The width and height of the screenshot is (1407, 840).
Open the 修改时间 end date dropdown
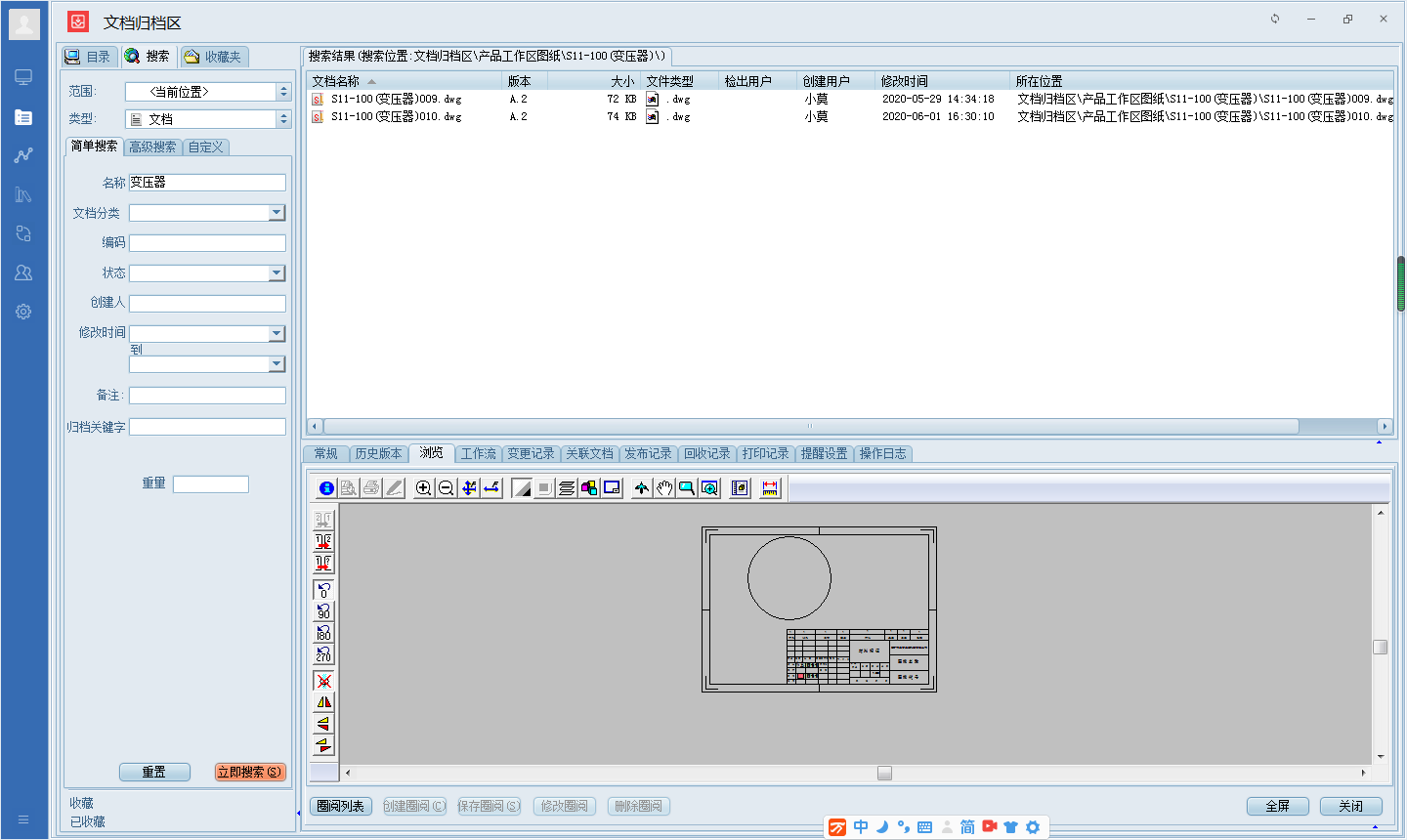(277, 364)
